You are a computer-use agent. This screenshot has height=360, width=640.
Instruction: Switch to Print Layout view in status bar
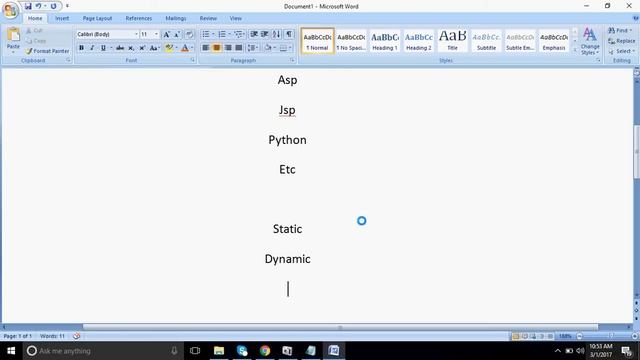[516, 336]
